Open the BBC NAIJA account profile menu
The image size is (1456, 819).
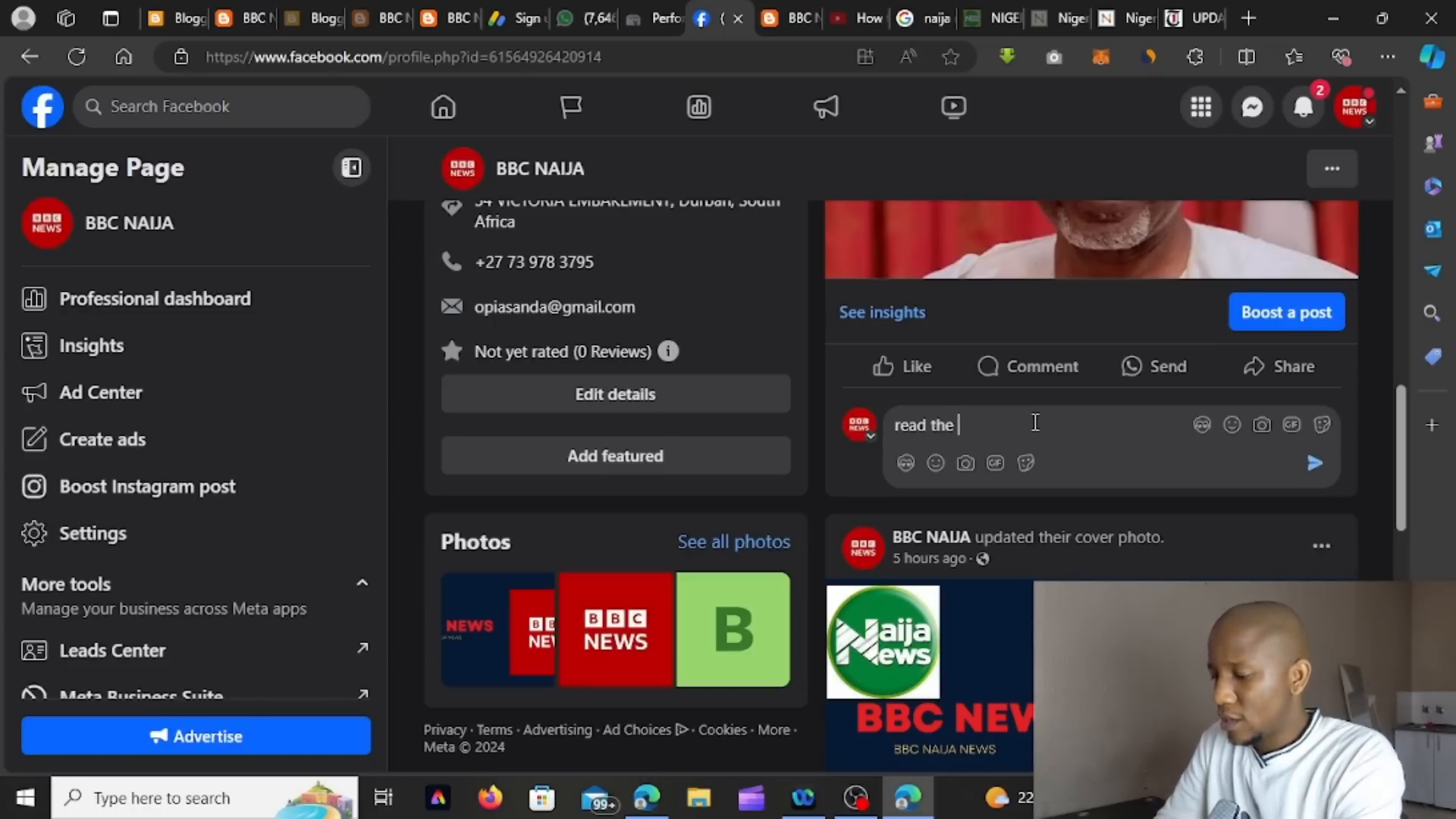1355,107
